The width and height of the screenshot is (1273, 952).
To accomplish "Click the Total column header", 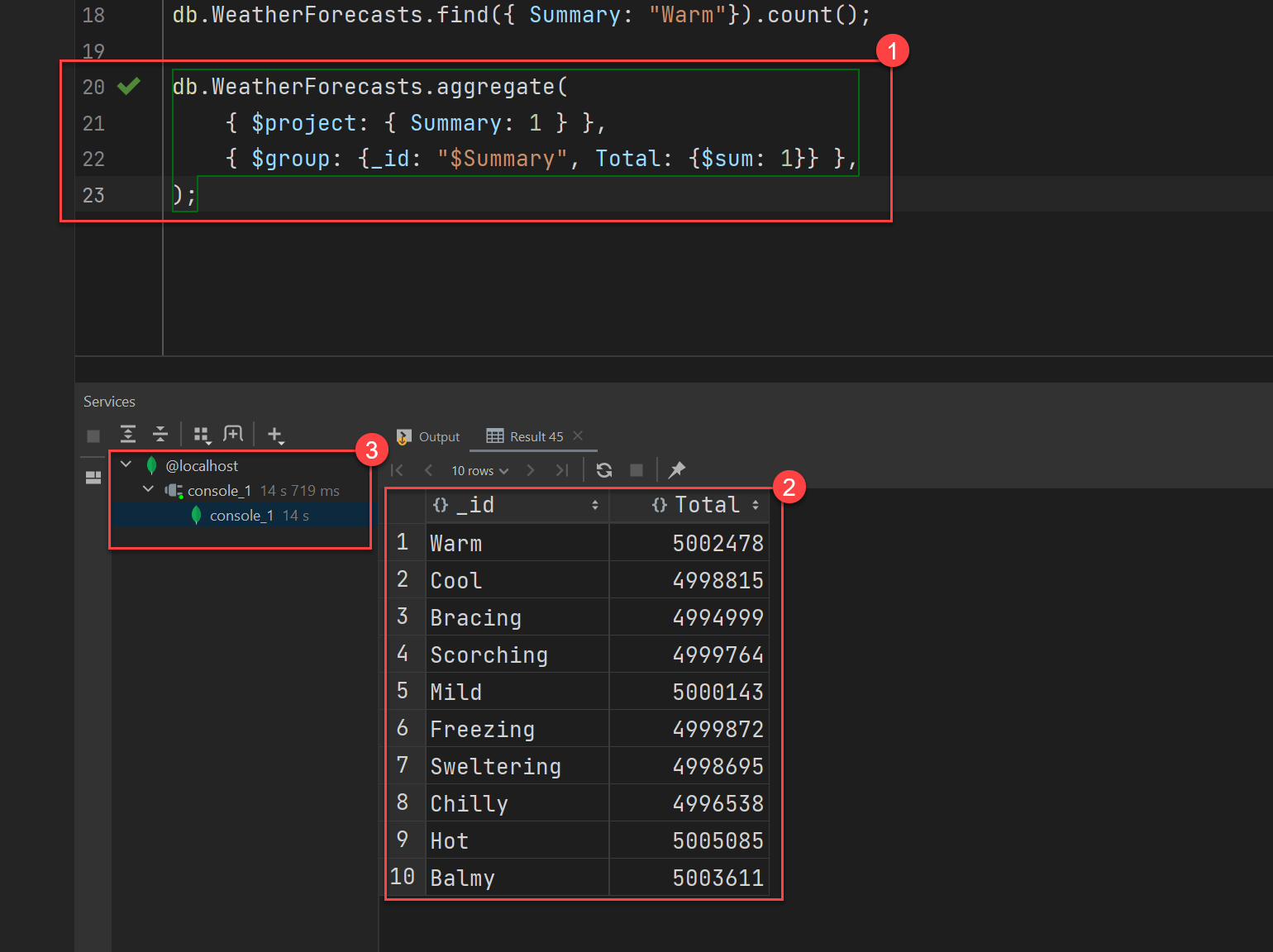I will coord(689,505).
